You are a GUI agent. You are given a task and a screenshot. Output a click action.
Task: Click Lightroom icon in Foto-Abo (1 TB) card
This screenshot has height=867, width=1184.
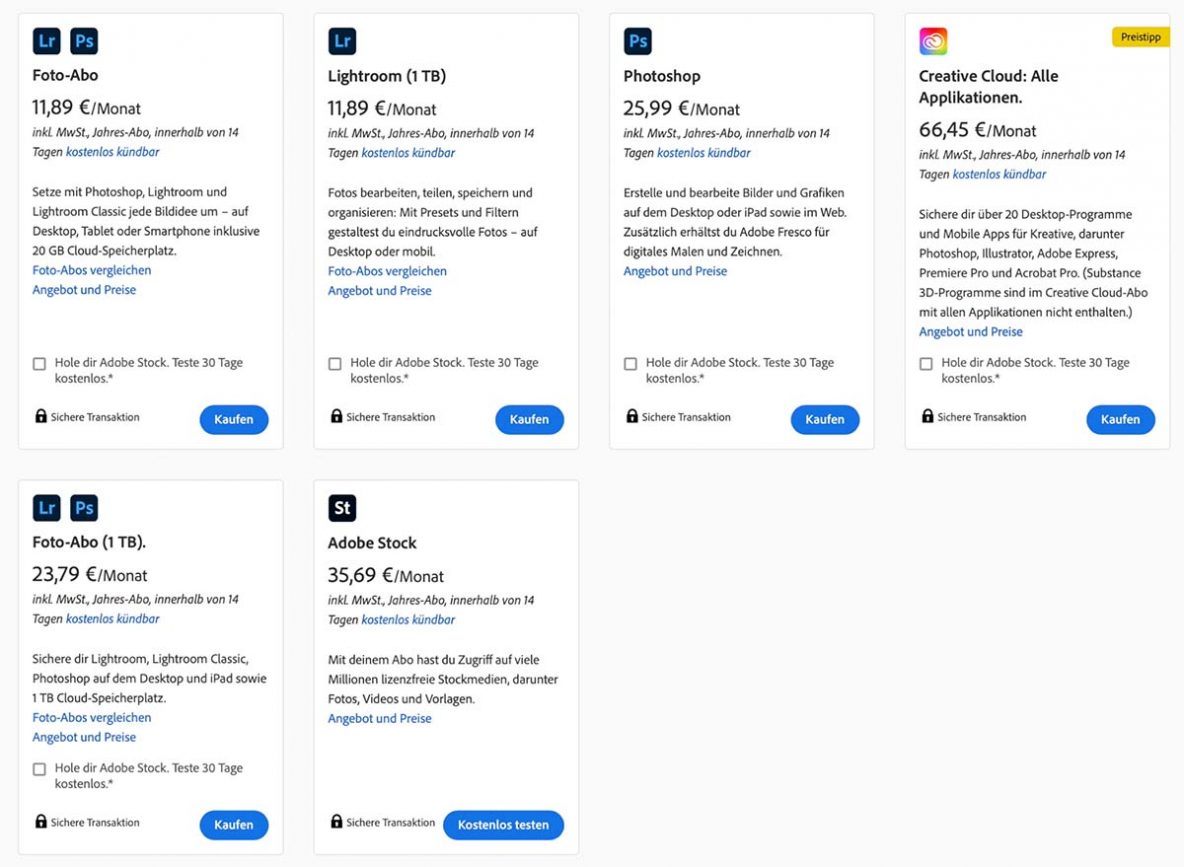[46, 508]
